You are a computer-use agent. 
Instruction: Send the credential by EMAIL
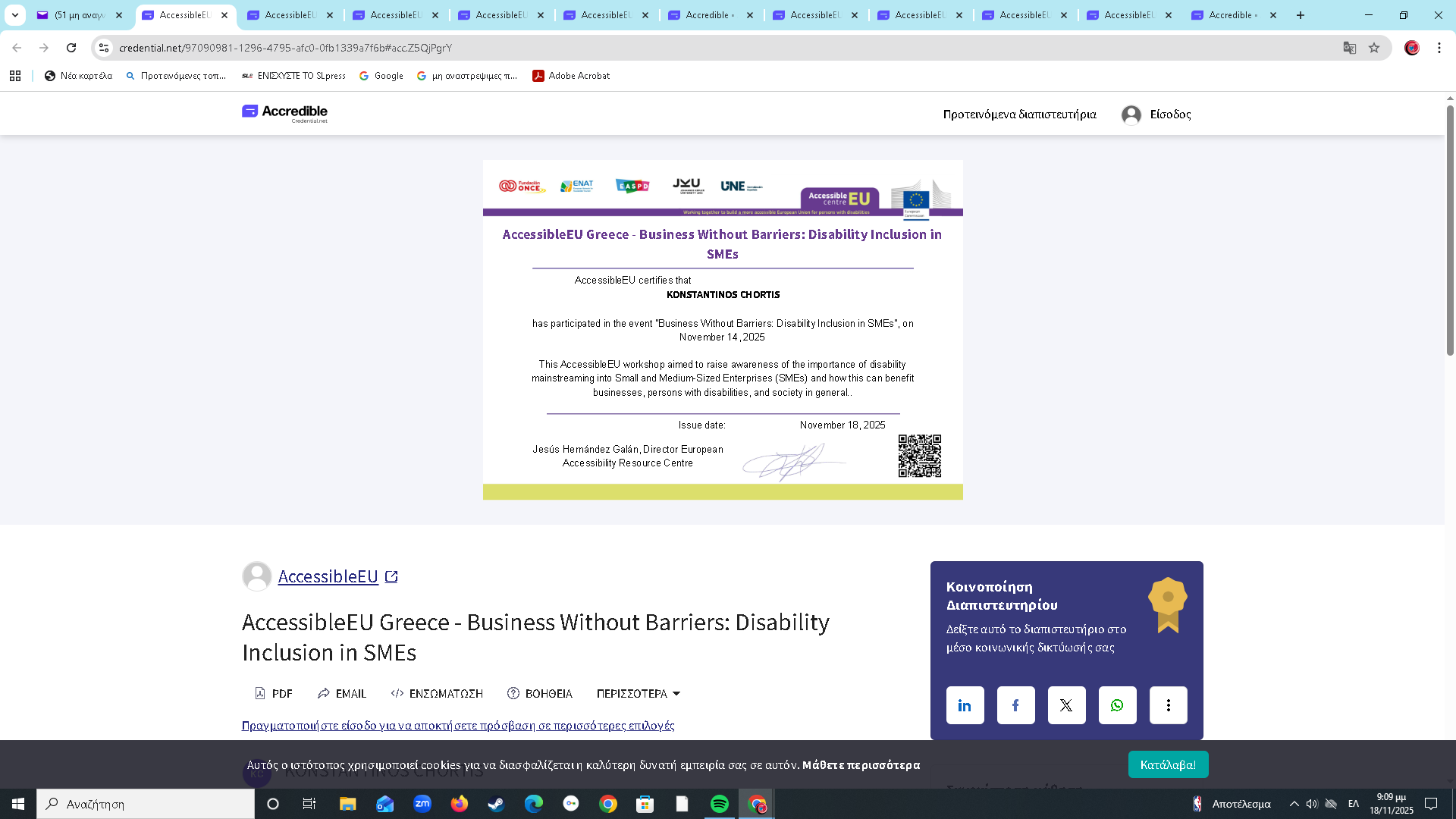(x=342, y=693)
